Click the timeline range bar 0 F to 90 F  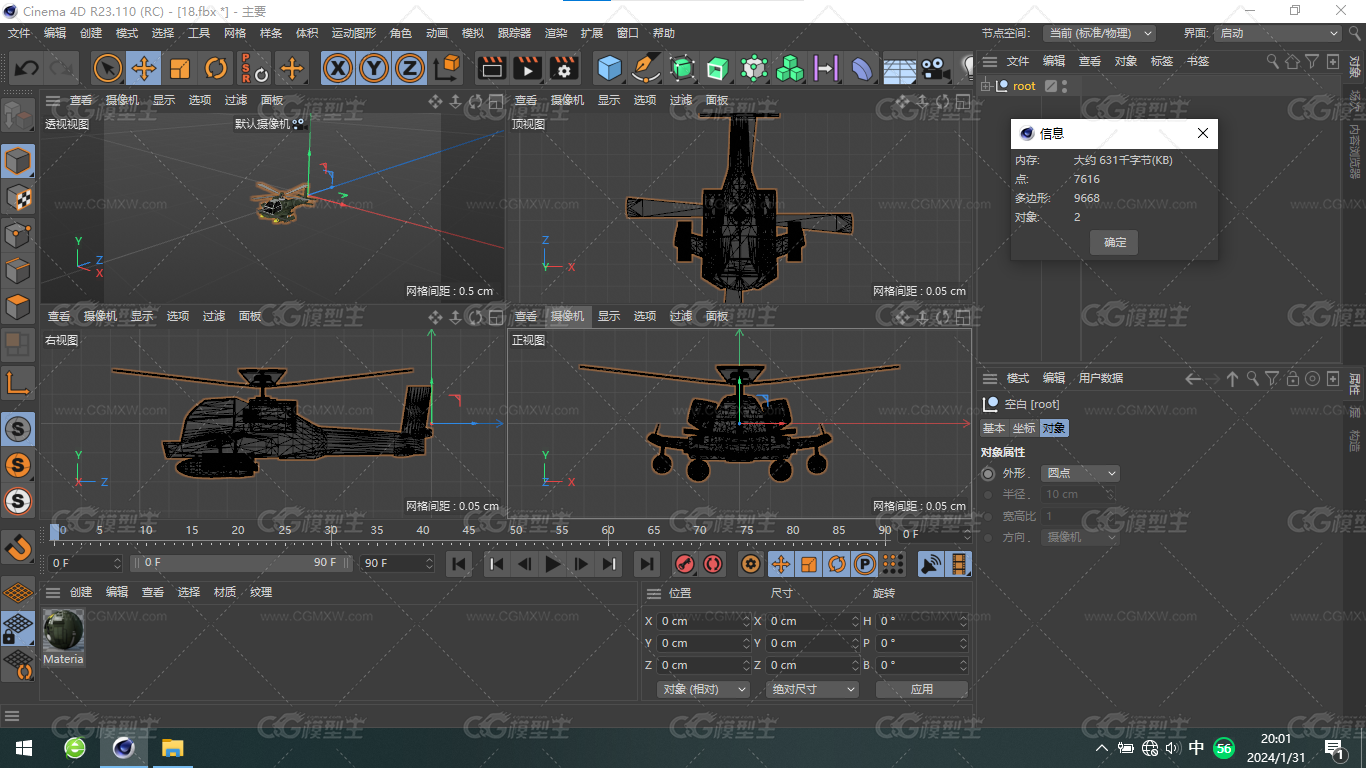coord(241,563)
